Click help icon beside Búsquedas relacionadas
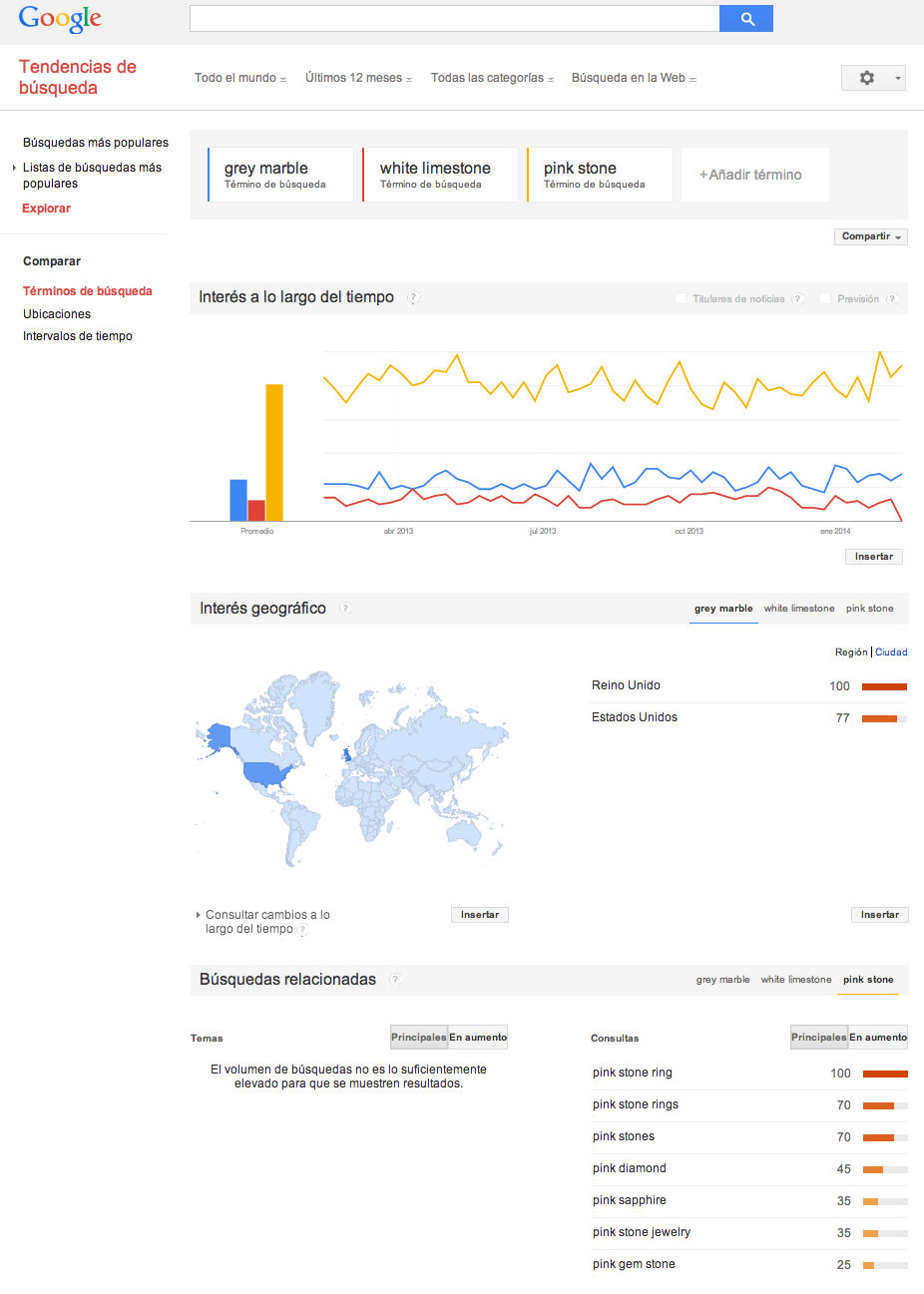The height and width of the screenshot is (1294, 924). tap(395, 980)
